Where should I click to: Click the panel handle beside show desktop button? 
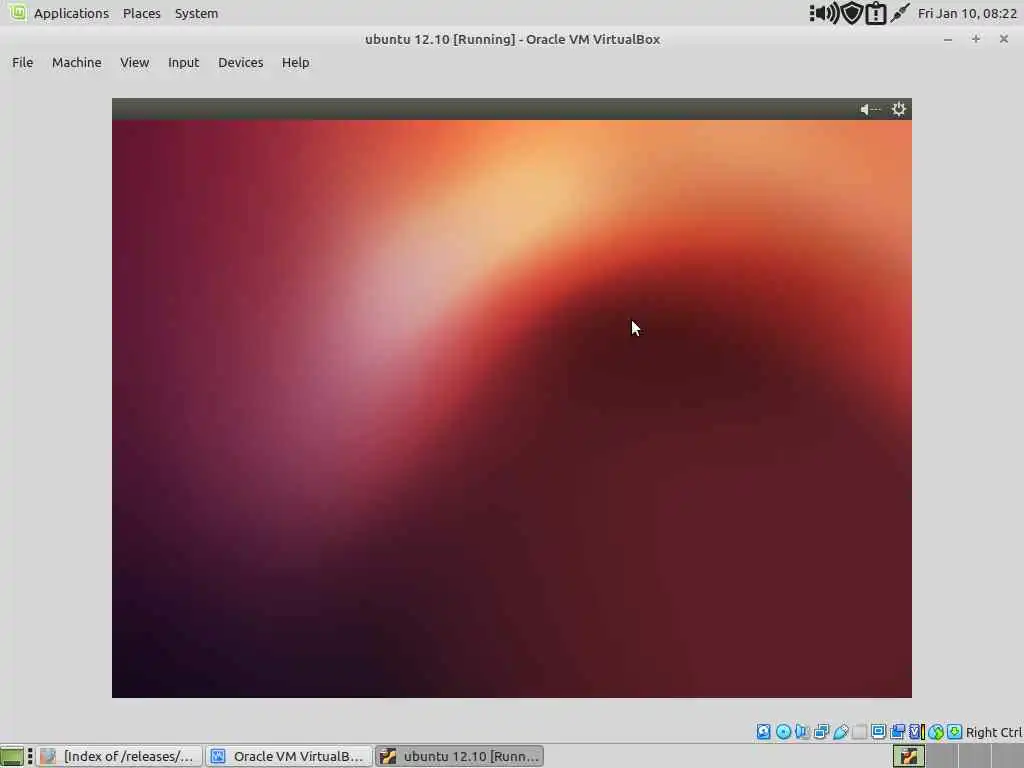[30, 756]
